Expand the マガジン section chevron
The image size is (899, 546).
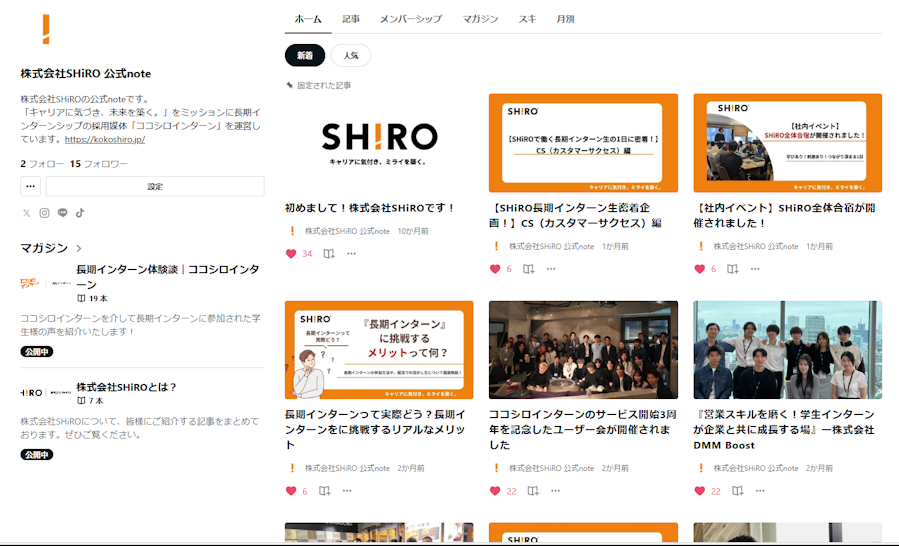[79, 248]
